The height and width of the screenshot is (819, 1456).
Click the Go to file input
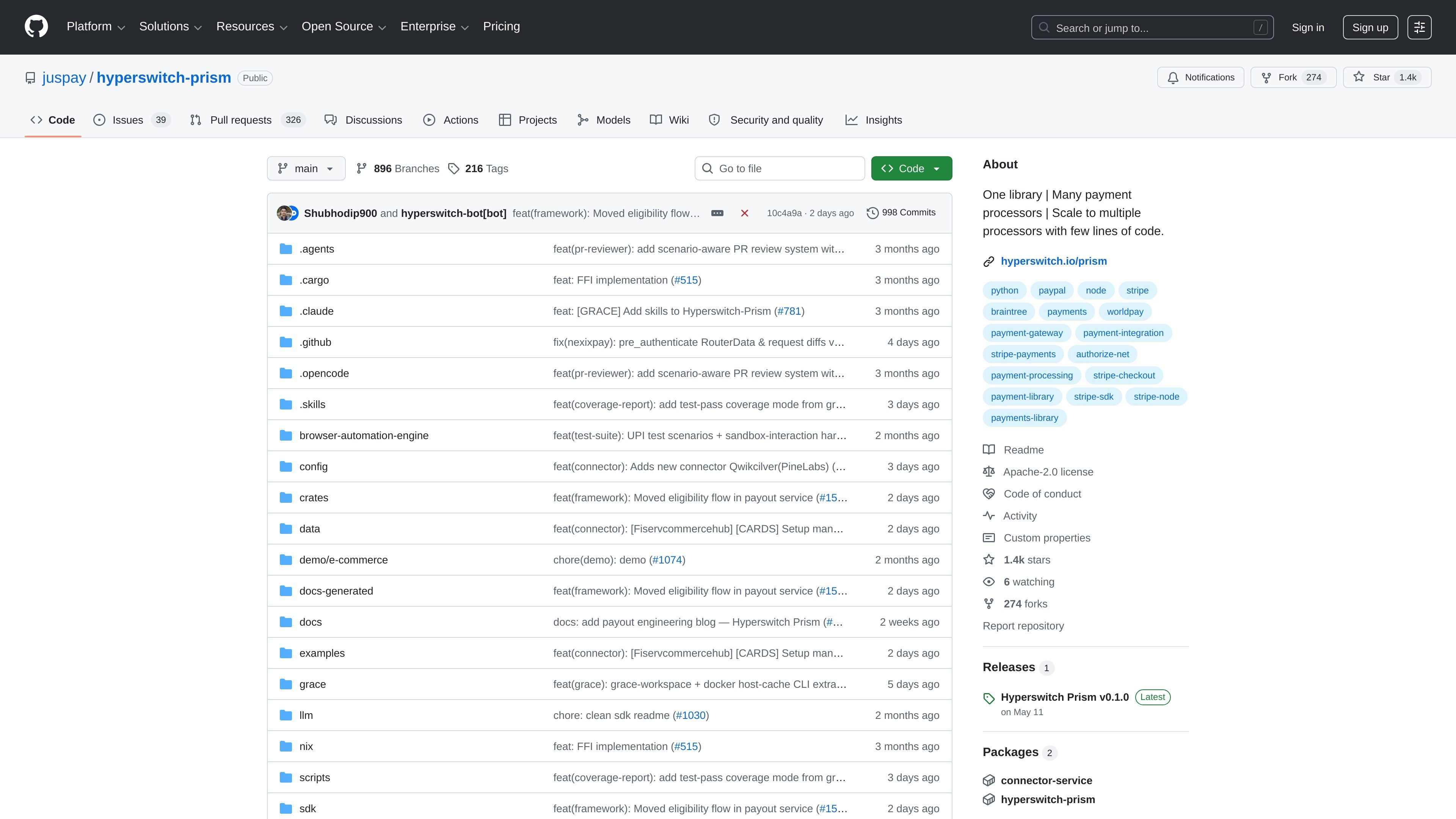[x=780, y=168]
